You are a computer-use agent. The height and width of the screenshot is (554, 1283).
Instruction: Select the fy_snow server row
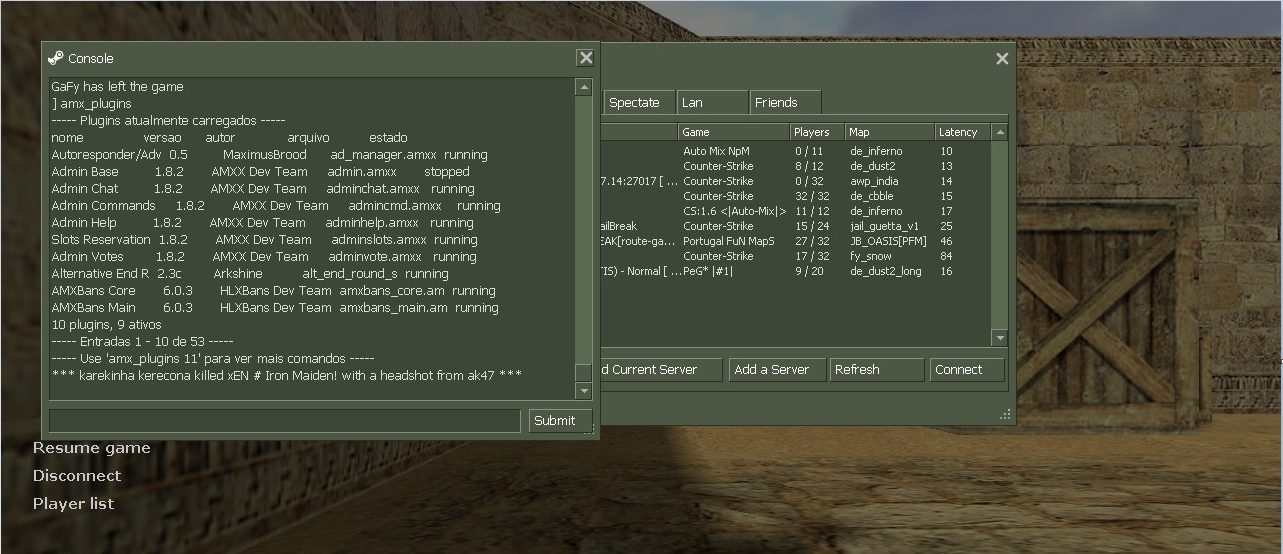[x=795, y=256]
